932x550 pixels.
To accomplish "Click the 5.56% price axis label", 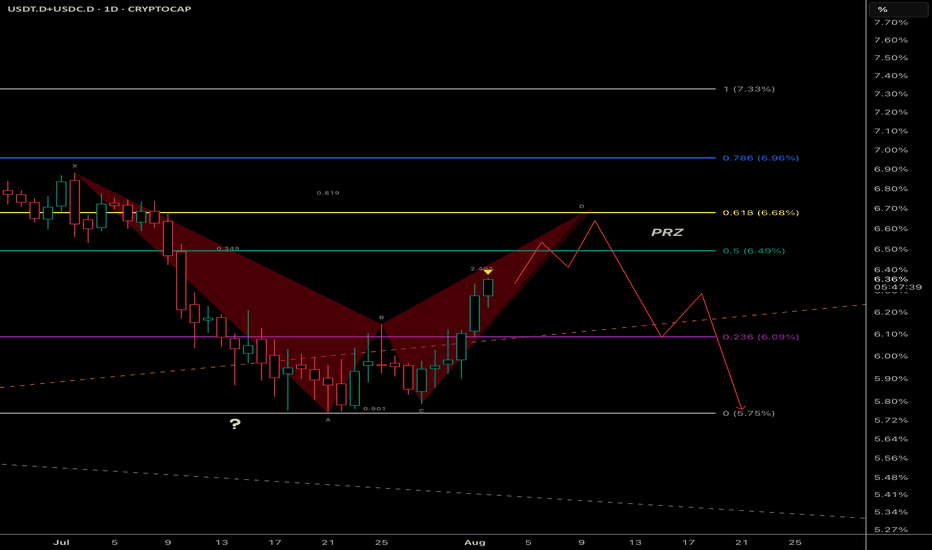I will (891, 458).
